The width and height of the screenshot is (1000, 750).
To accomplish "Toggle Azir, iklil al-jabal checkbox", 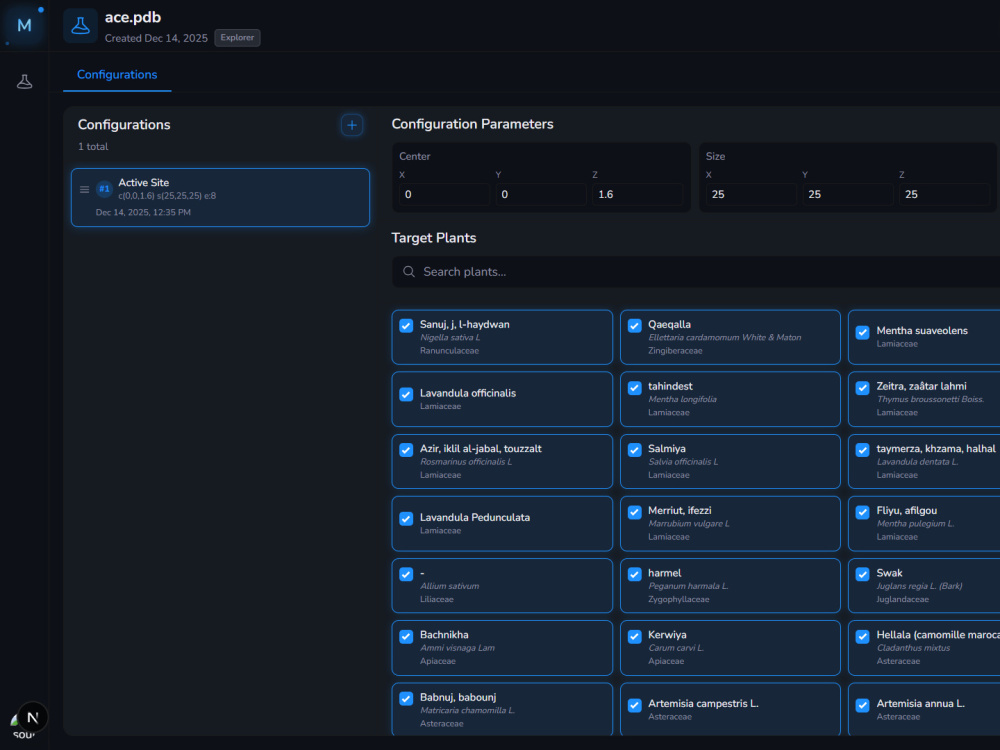I will pos(406,450).
